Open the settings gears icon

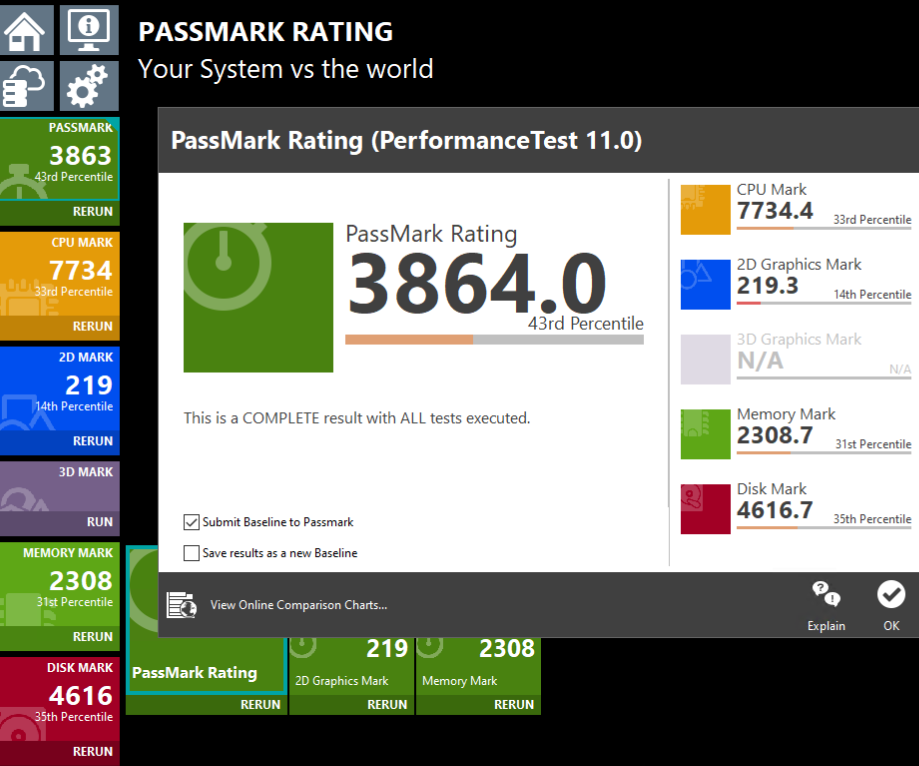click(89, 86)
